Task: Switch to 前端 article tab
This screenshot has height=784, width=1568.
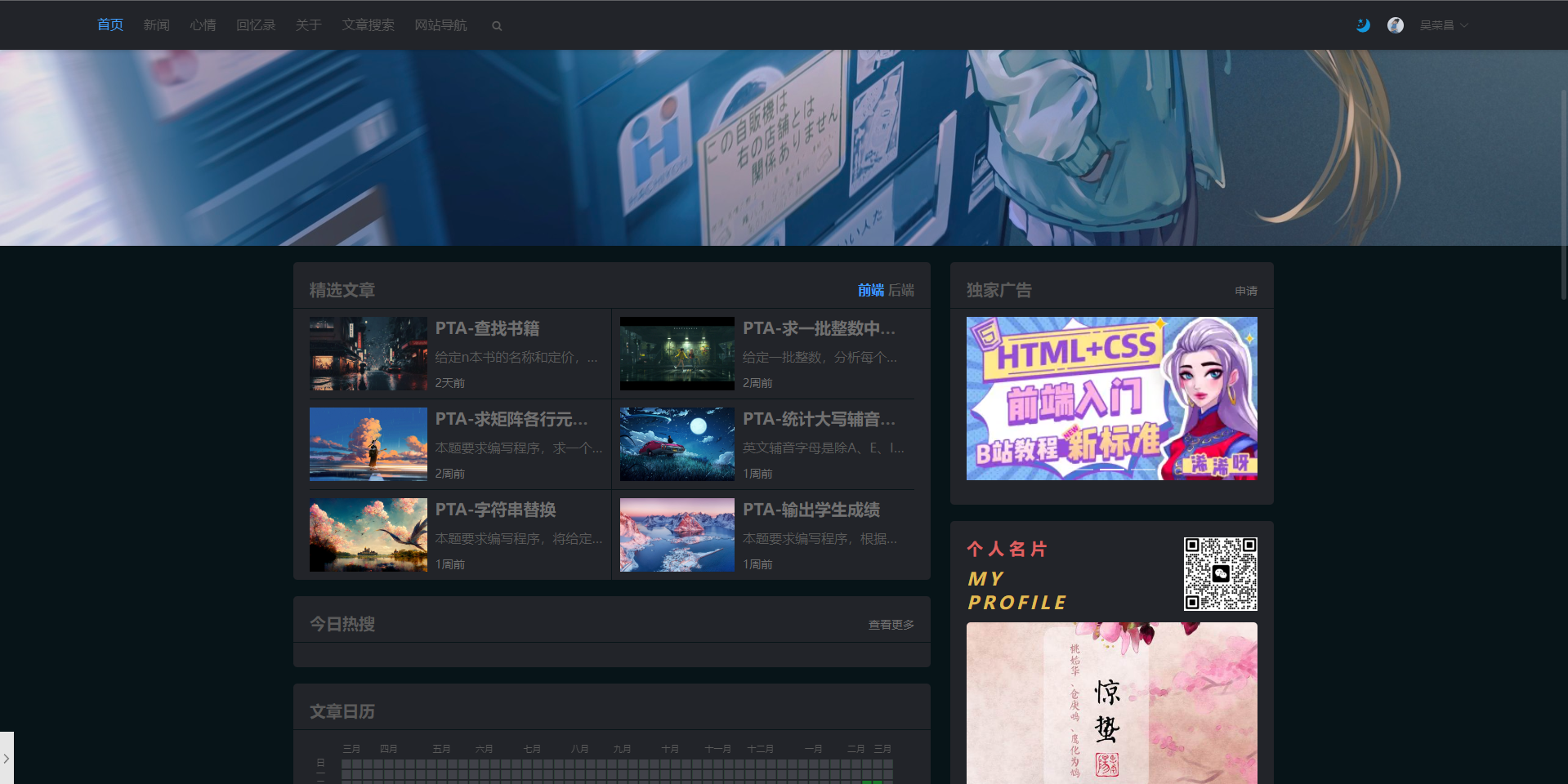Action: tap(871, 290)
